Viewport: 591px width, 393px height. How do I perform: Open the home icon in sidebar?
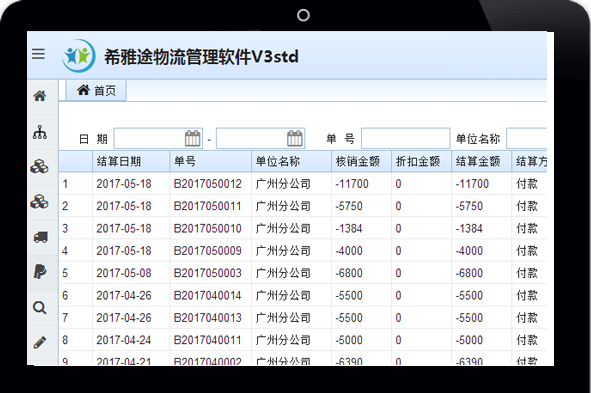[40, 96]
